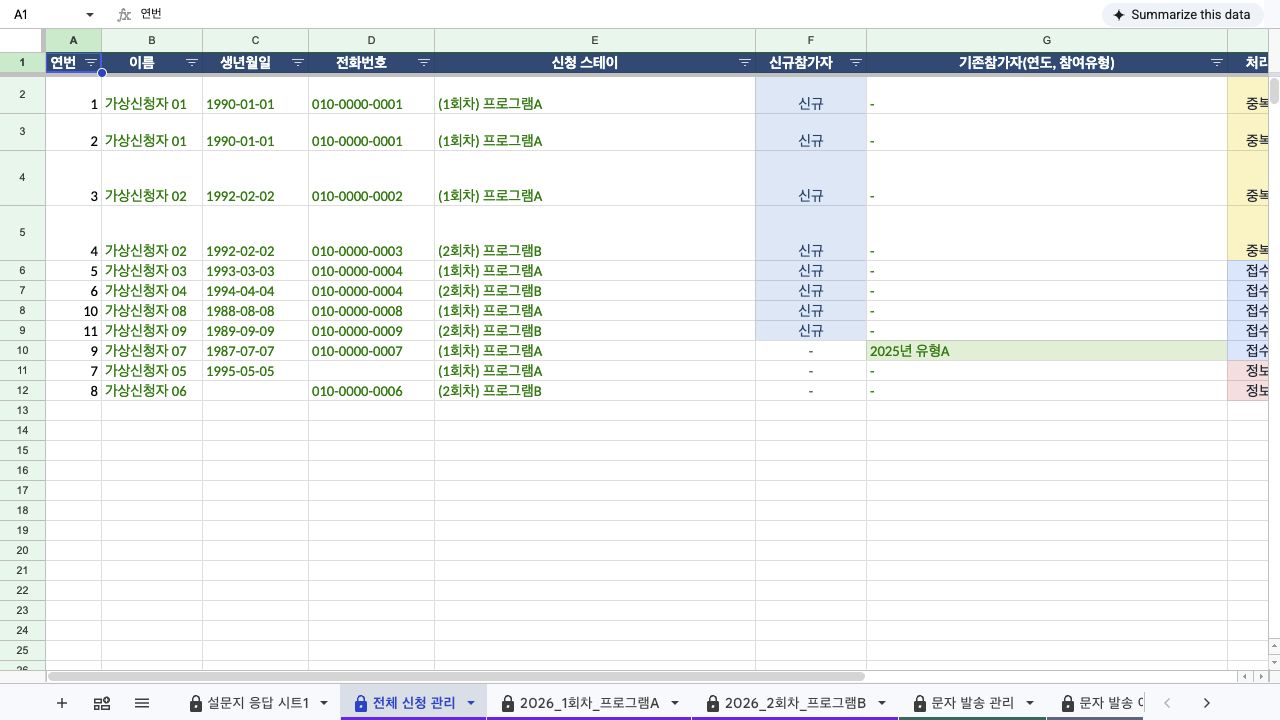Viewport: 1280px width, 720px height.
Task: Select the cell containing 가상신청자 09
Action: 152,331
